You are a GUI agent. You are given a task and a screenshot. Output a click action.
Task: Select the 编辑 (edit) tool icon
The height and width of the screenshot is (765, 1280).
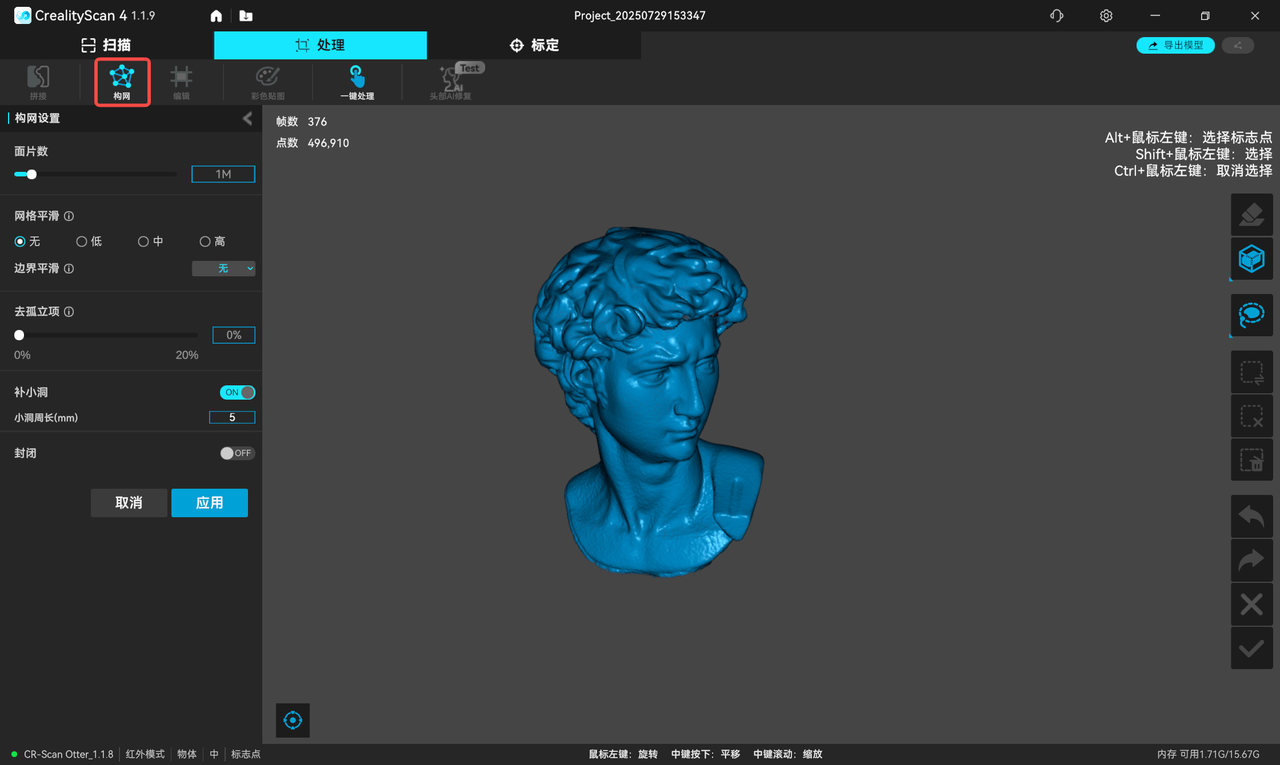click(181, 82)
